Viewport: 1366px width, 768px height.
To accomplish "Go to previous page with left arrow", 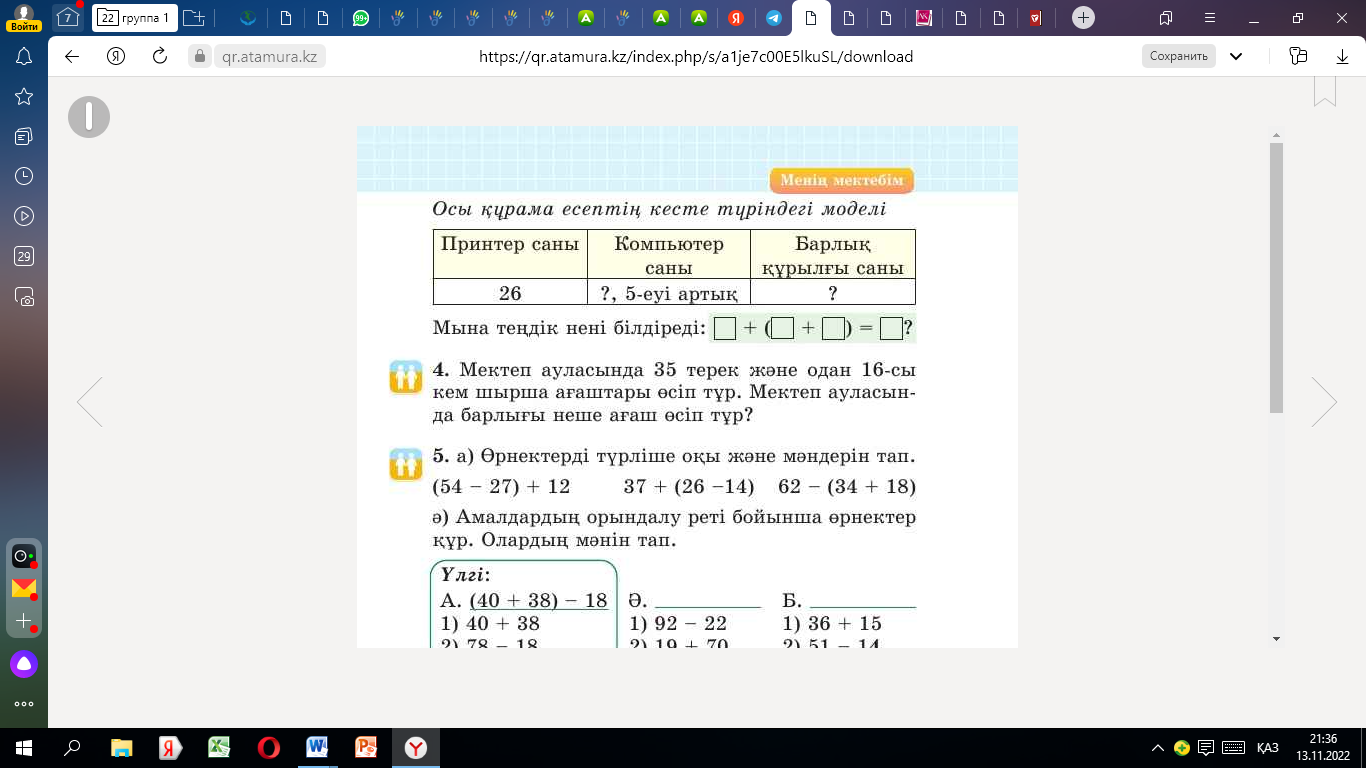I will [89, 402].
